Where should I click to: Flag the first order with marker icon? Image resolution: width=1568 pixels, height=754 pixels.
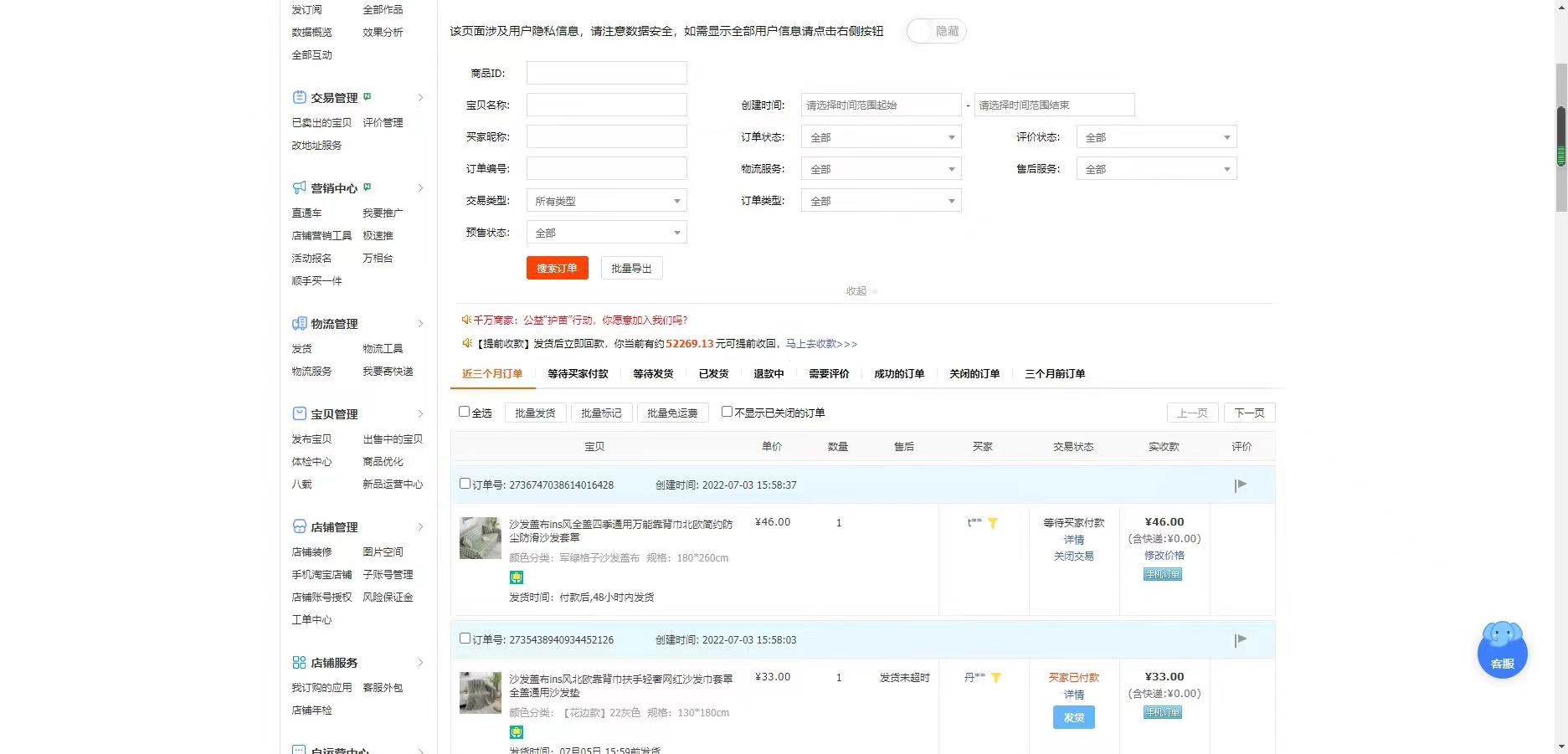1241,485
